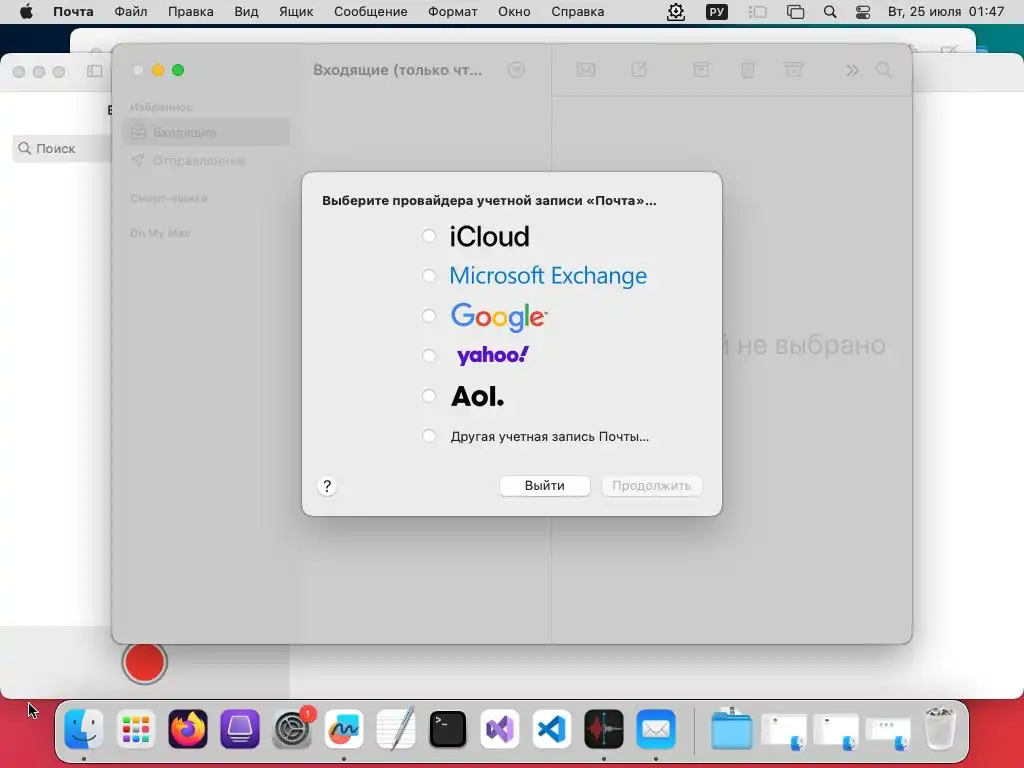This screenshot has height=768, width=1024.
Task: Open Spotlight search in menu bar
Action: (x=830, y=12)
